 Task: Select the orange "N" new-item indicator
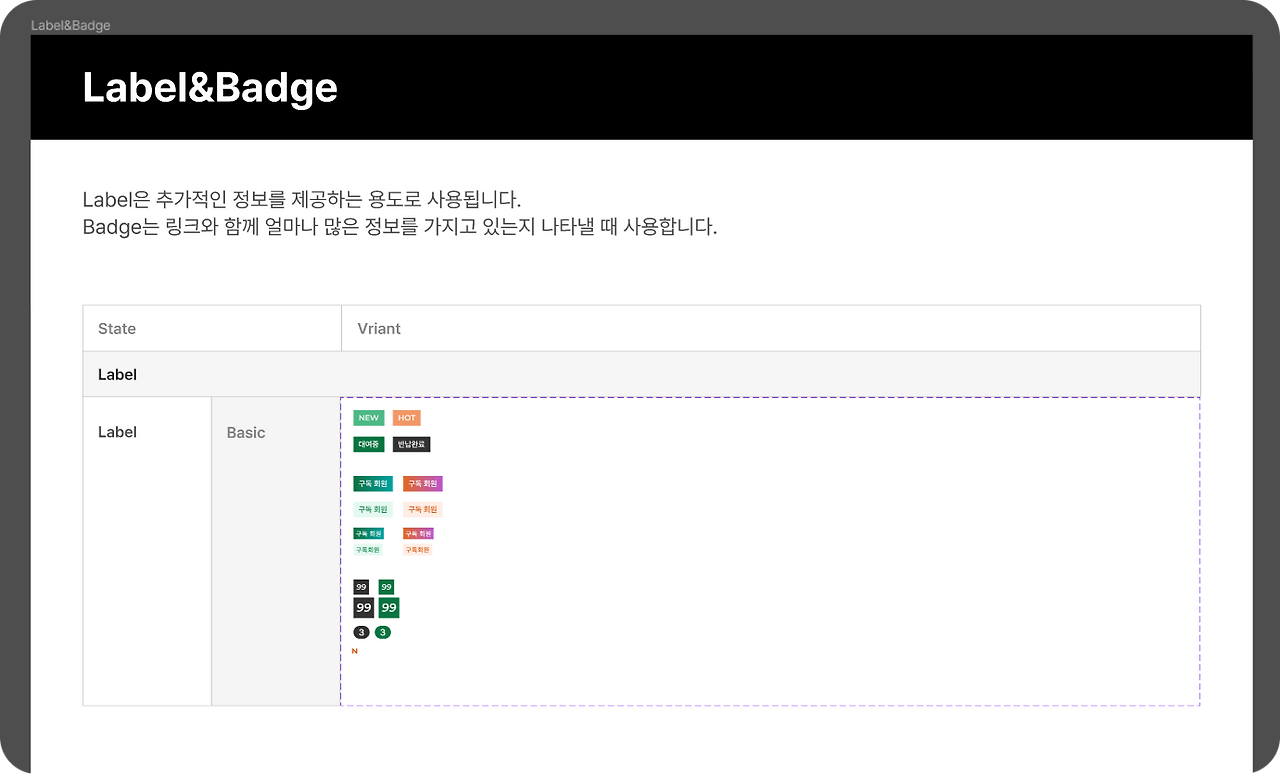[354, 651]
